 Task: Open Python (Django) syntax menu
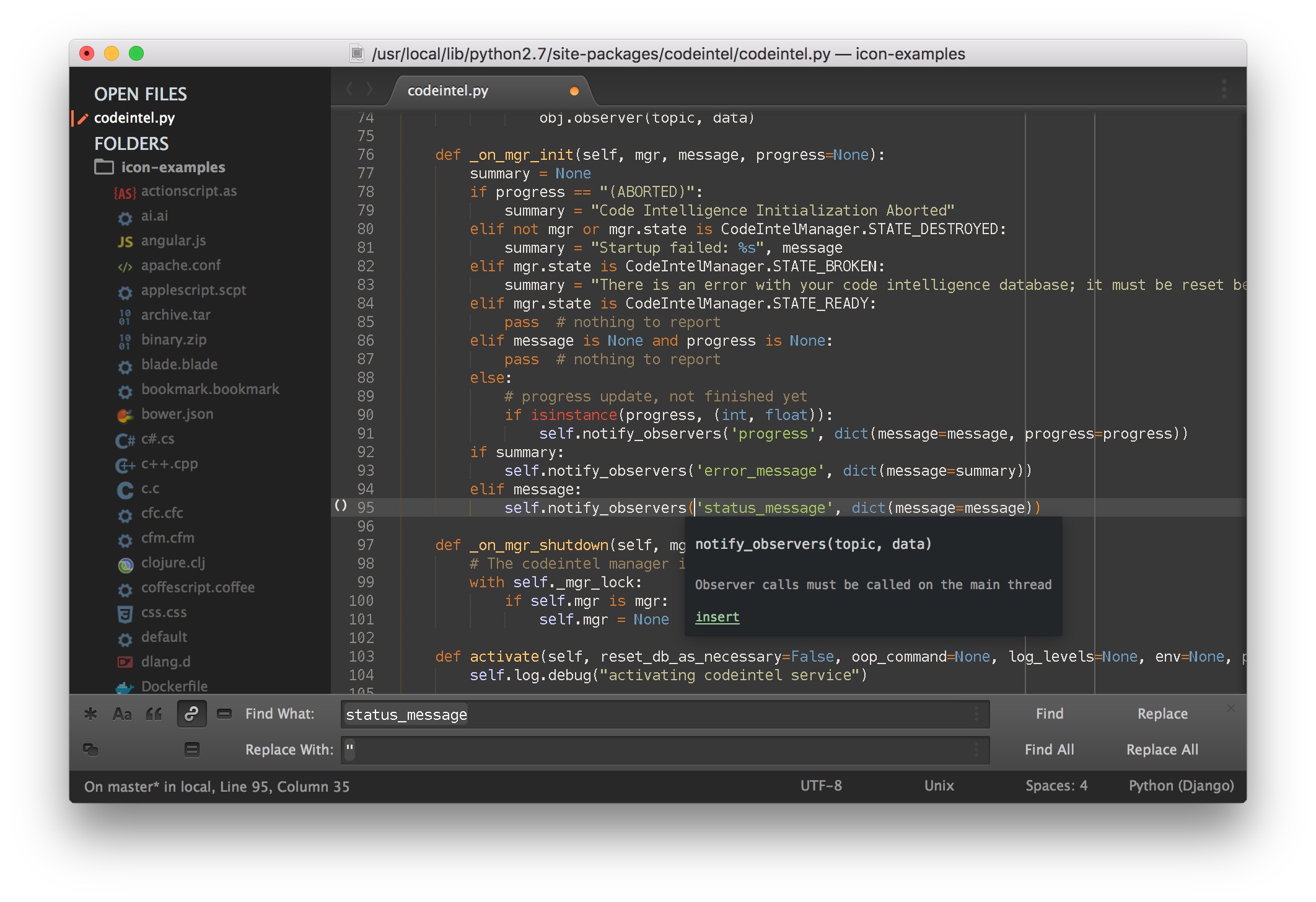click(1181, 786)
